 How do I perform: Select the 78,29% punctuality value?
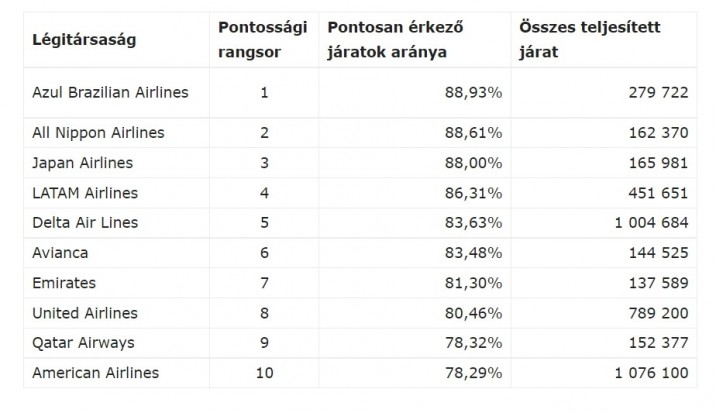pos(474,373)
